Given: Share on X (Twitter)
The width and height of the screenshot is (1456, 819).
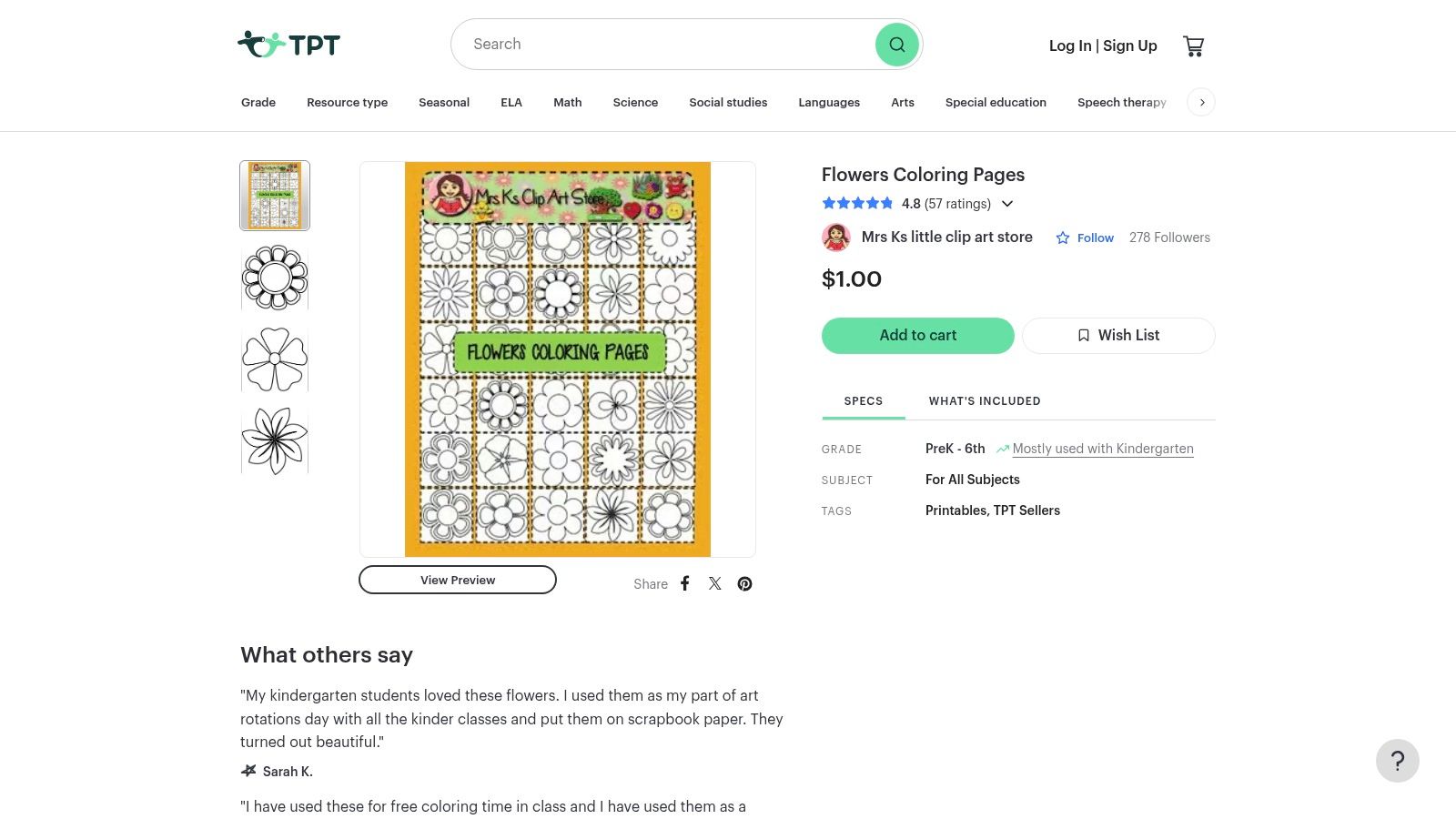Looking at the screenshot, I should [715, 583].
